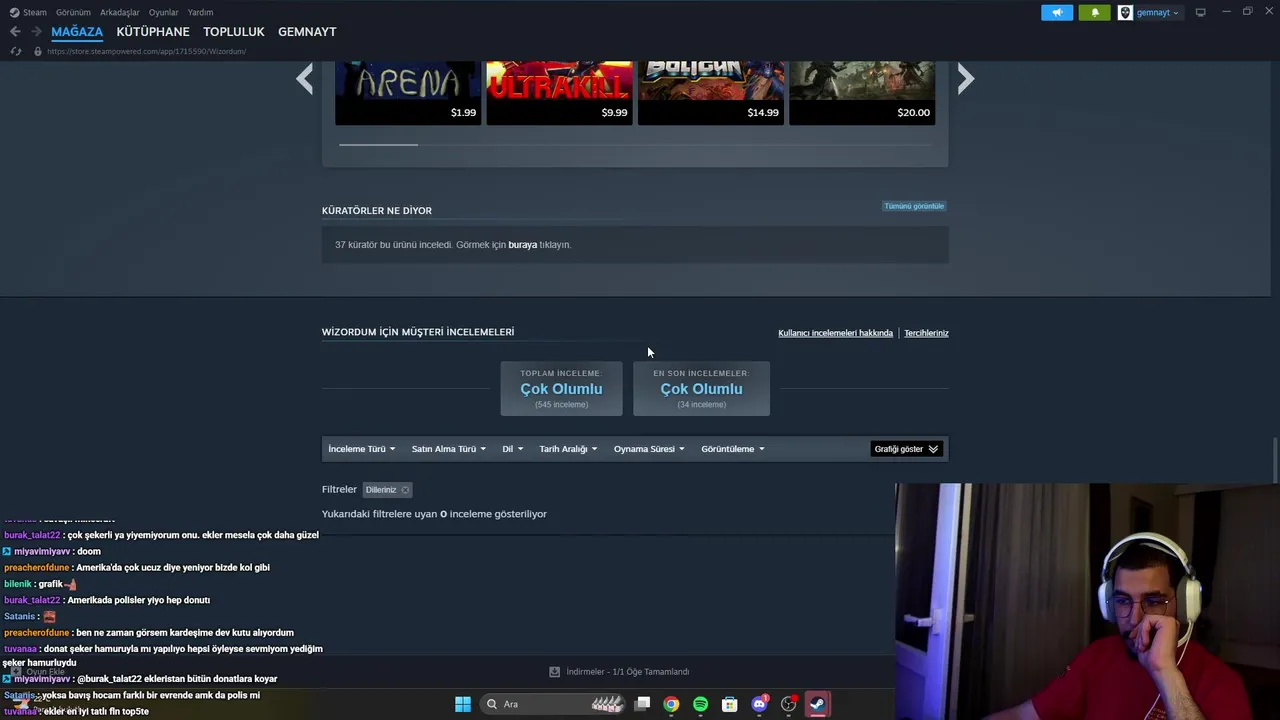Click the Steam taskbar icon
Screen dimensions: 1280x720
click(x=817, y=704)
